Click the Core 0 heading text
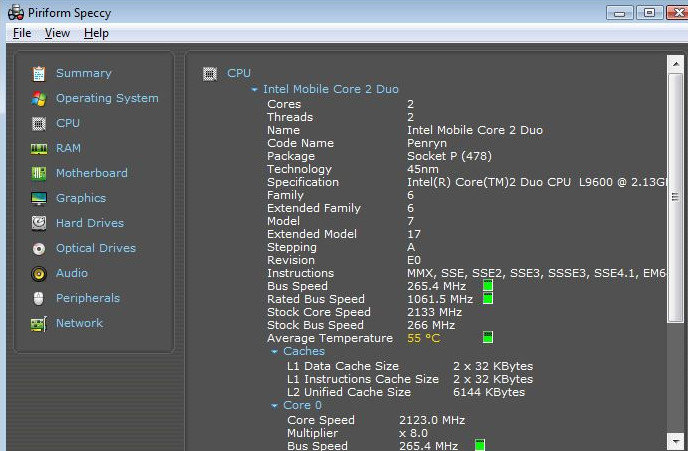Screen dimensions: 688x451 pyautogui.click(x=302, y=405)
